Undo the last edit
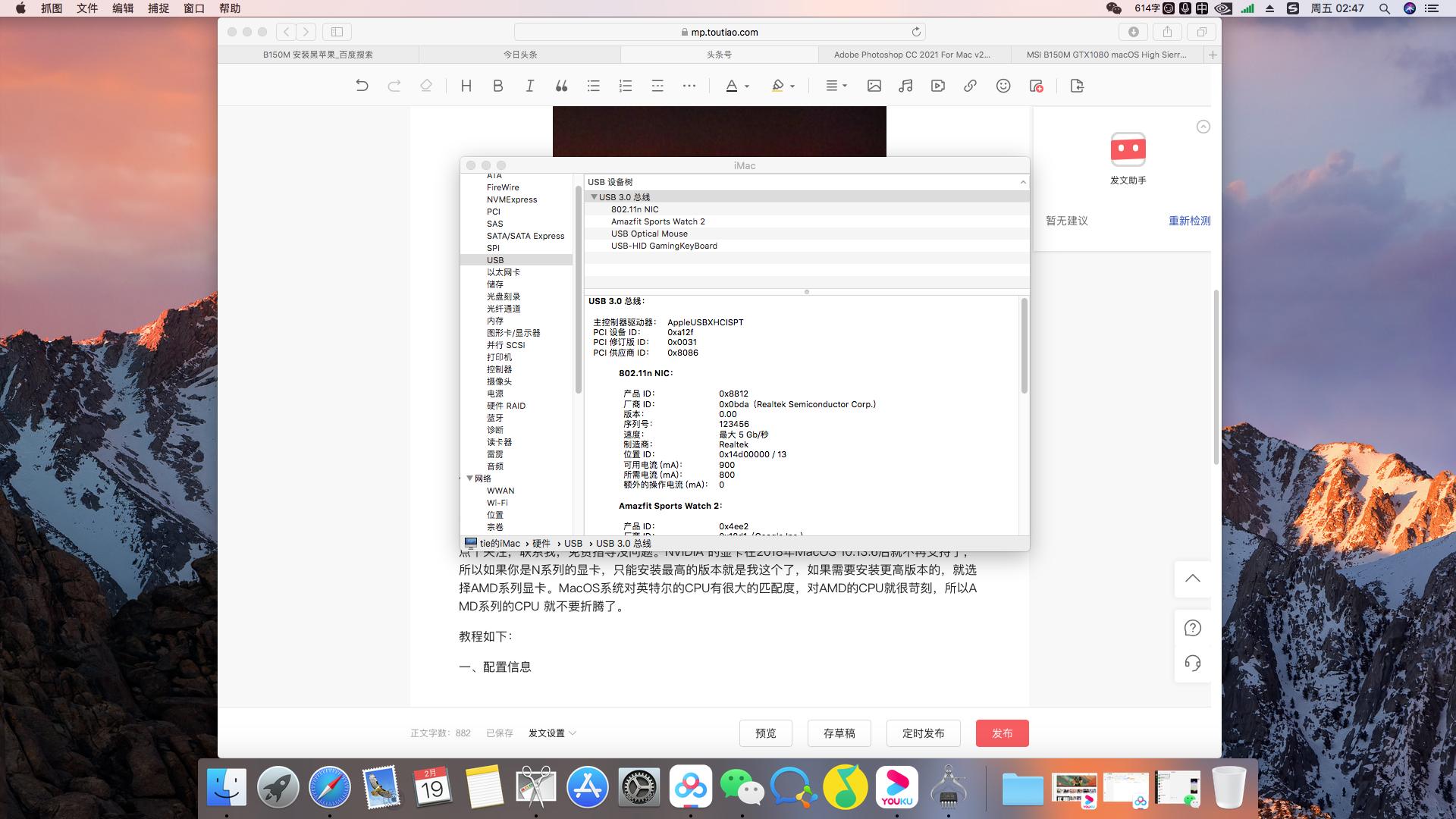The width and height of the screenshot is (1456, 819). [x=363, y=86]
